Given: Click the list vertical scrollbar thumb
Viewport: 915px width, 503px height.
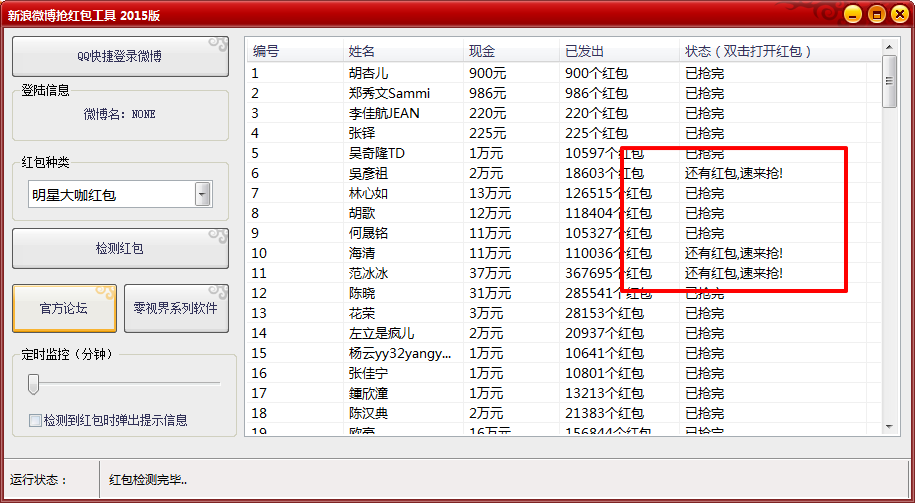Looking at the screenshot, I should (889, 82).
